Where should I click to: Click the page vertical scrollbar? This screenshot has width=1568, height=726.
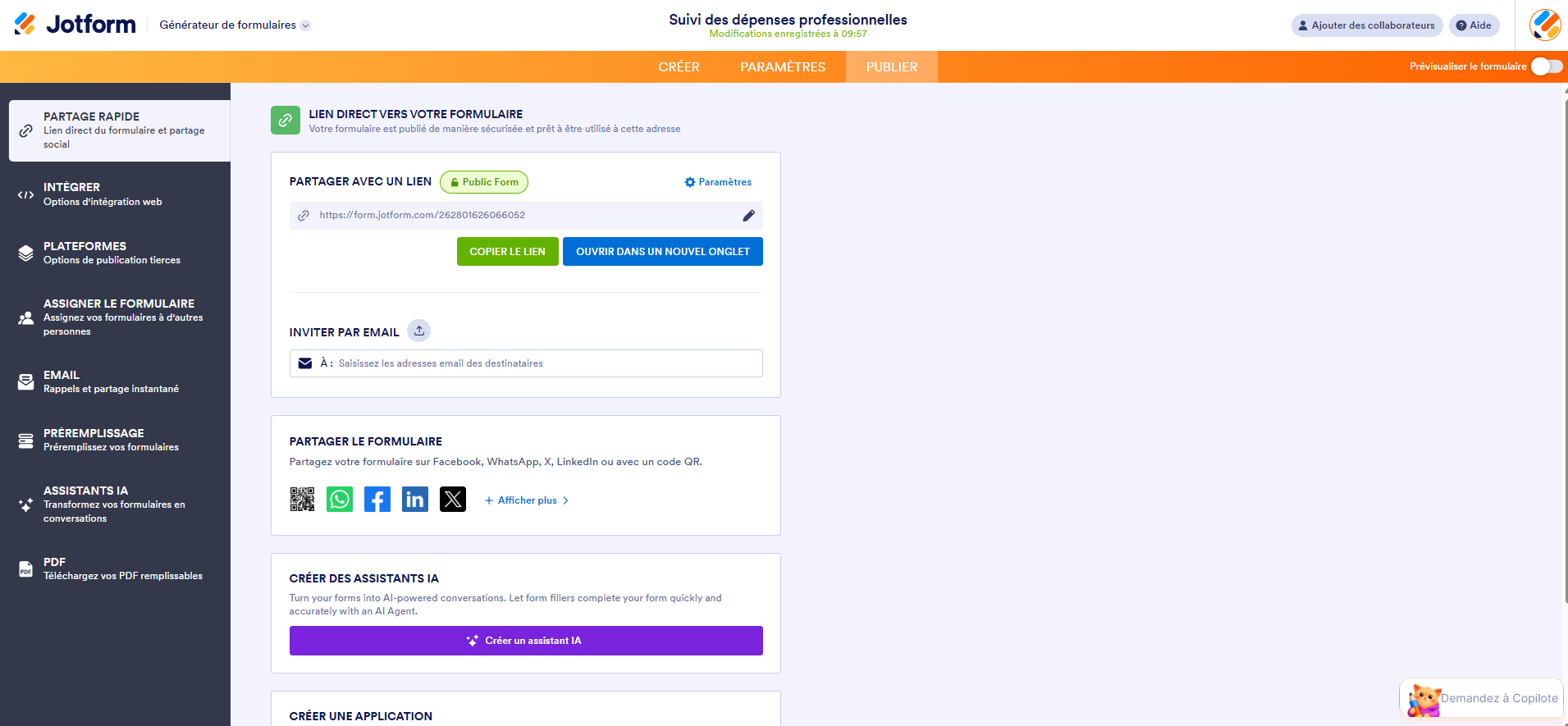(x=1566, y=345)
